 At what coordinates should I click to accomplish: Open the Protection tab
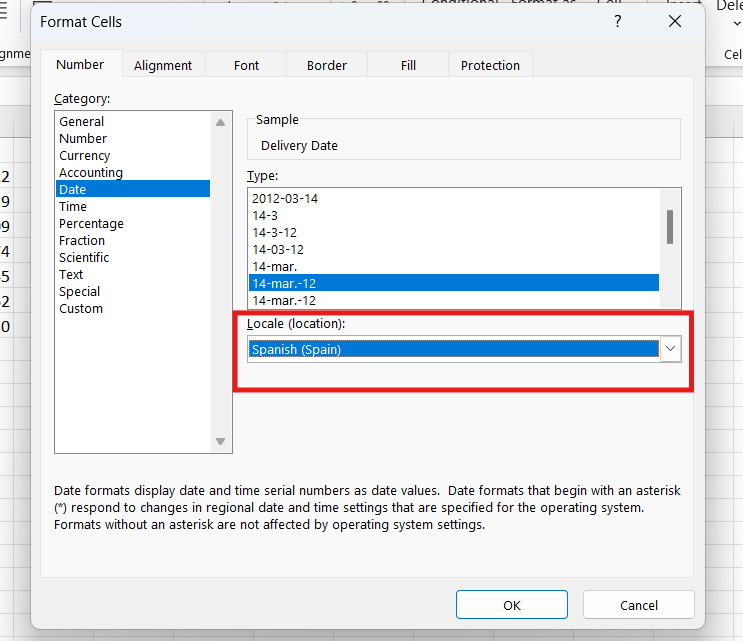490,65
